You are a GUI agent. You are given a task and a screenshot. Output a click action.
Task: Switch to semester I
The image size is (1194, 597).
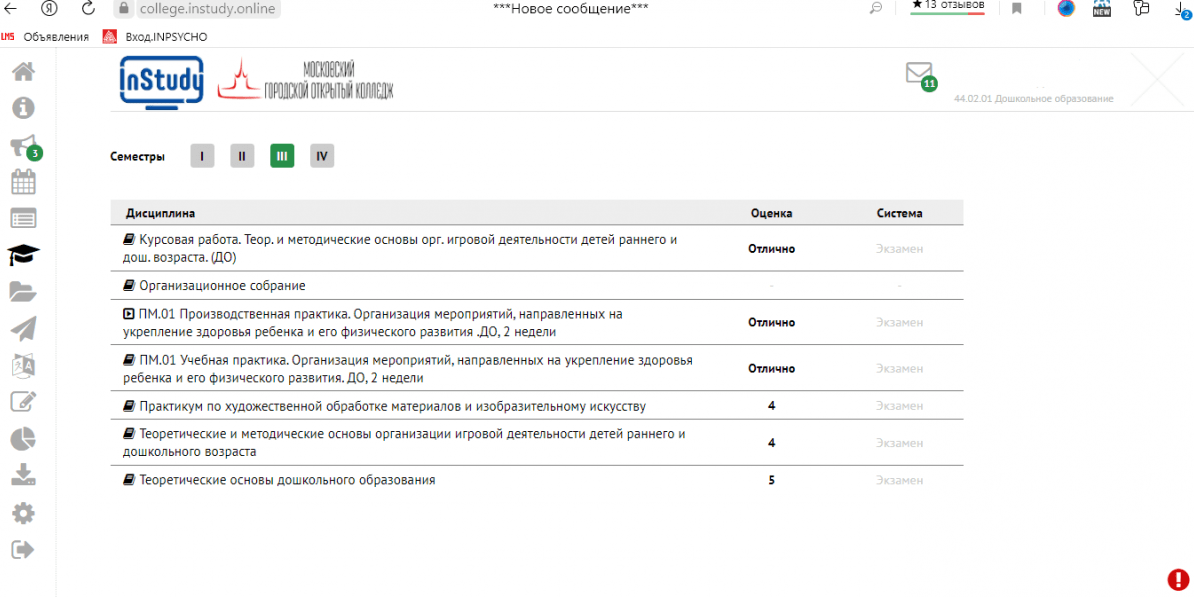click(x=202, y=156)
